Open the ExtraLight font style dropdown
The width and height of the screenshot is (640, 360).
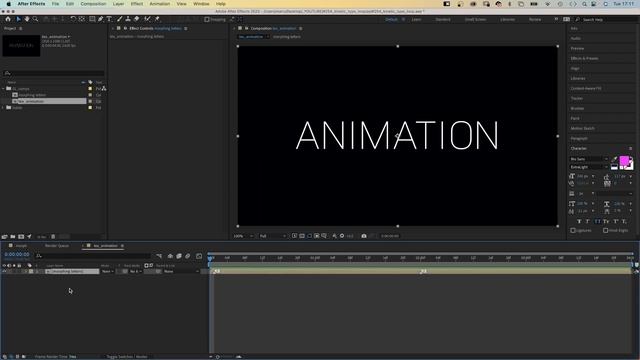click(x=589, y=167)
